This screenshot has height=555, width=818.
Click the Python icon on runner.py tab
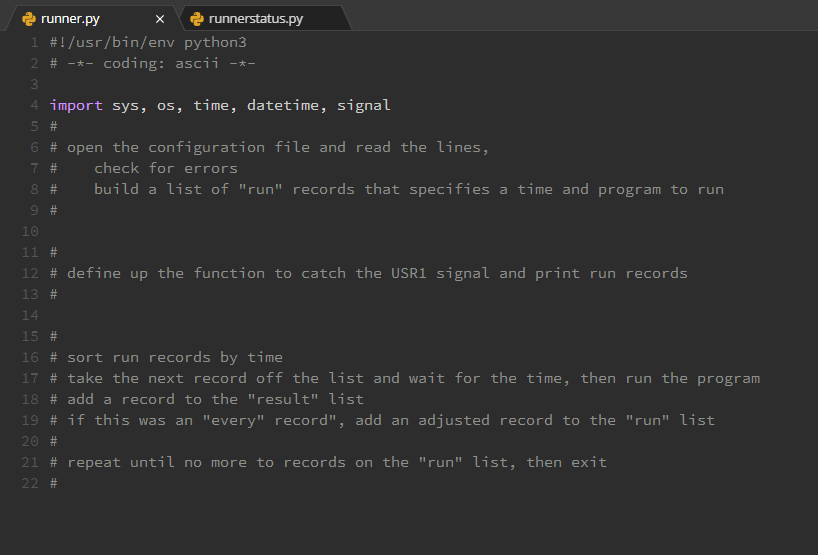pyautogui.click(x=29, y=19)
